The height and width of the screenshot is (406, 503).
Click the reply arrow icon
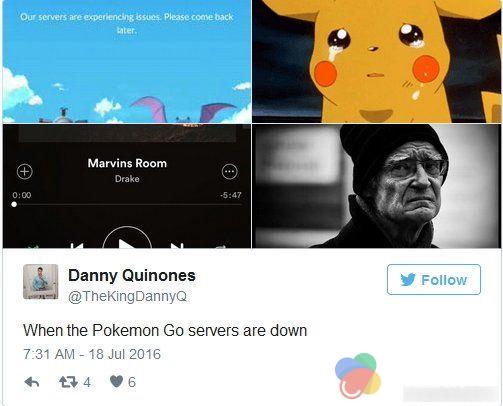coord(32,382)
